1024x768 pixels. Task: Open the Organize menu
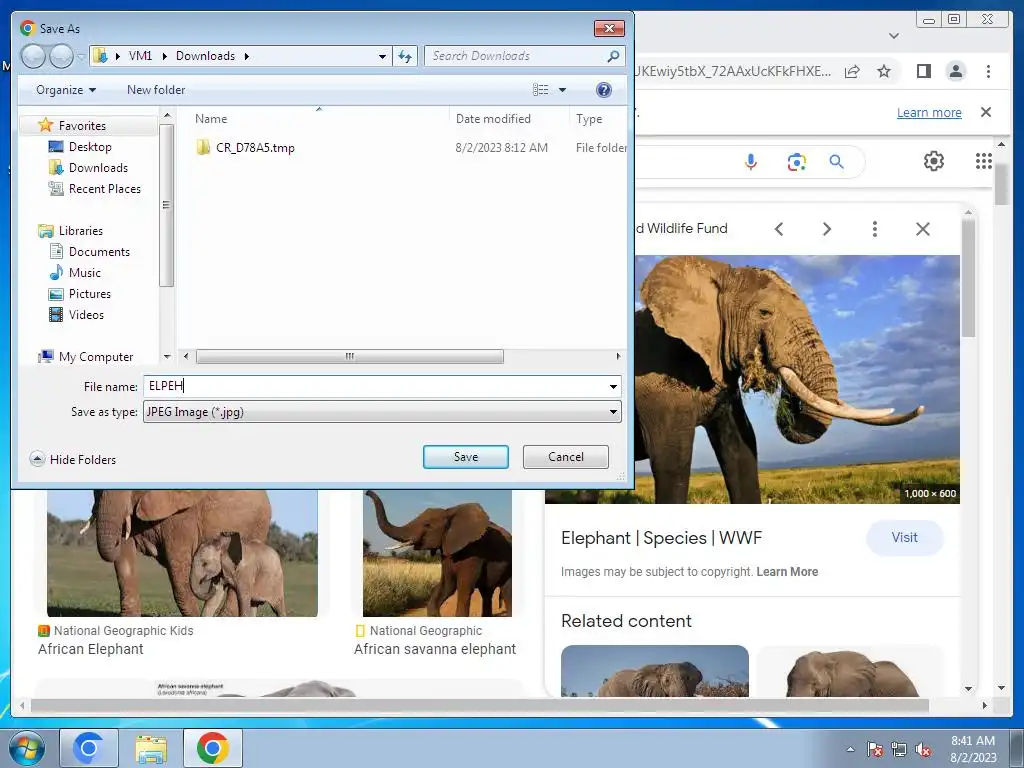click(x=66, y=89)
